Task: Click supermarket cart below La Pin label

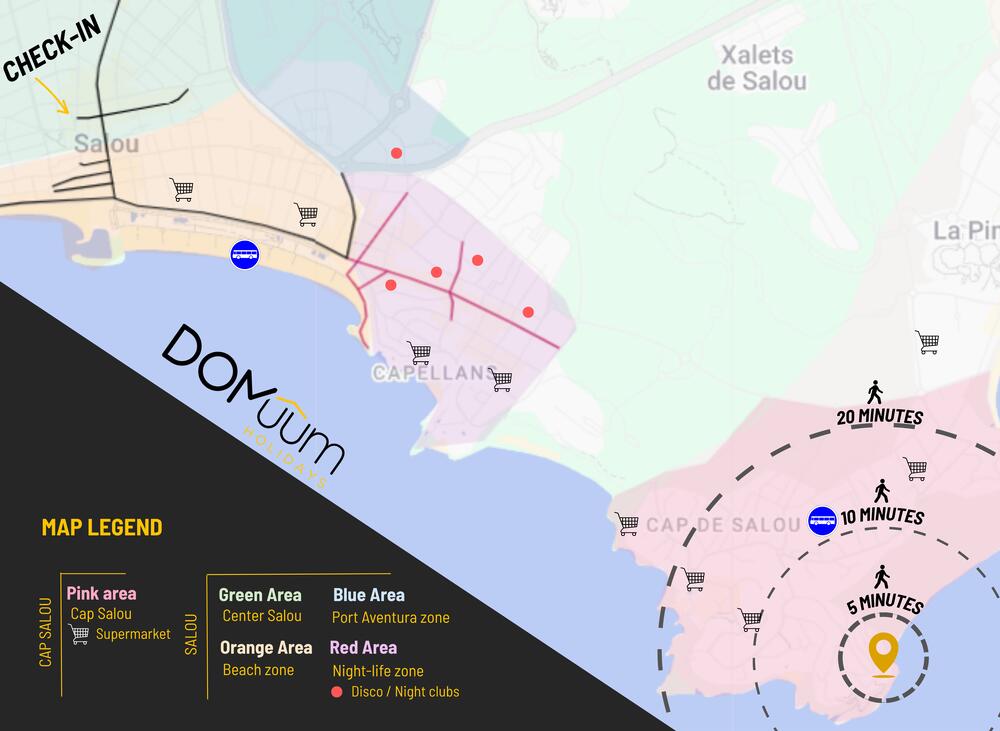Action: [x=928, y=342]
